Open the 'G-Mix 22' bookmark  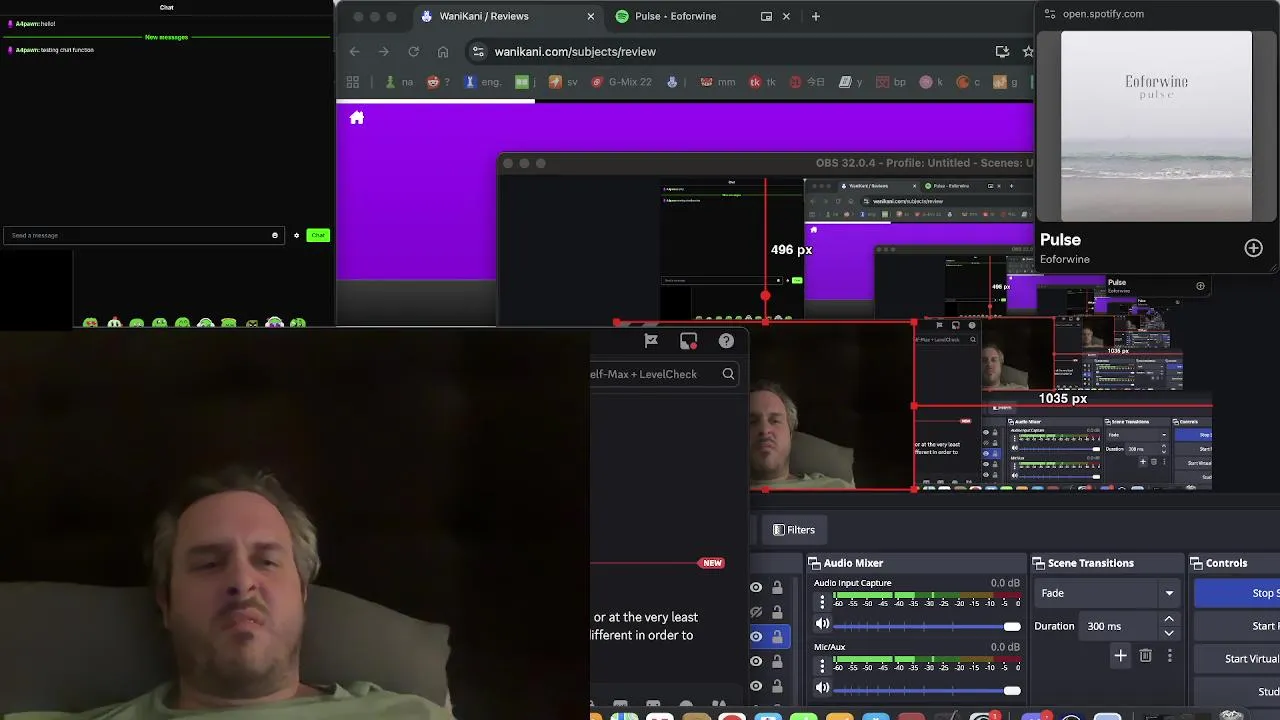pos(621,82)
